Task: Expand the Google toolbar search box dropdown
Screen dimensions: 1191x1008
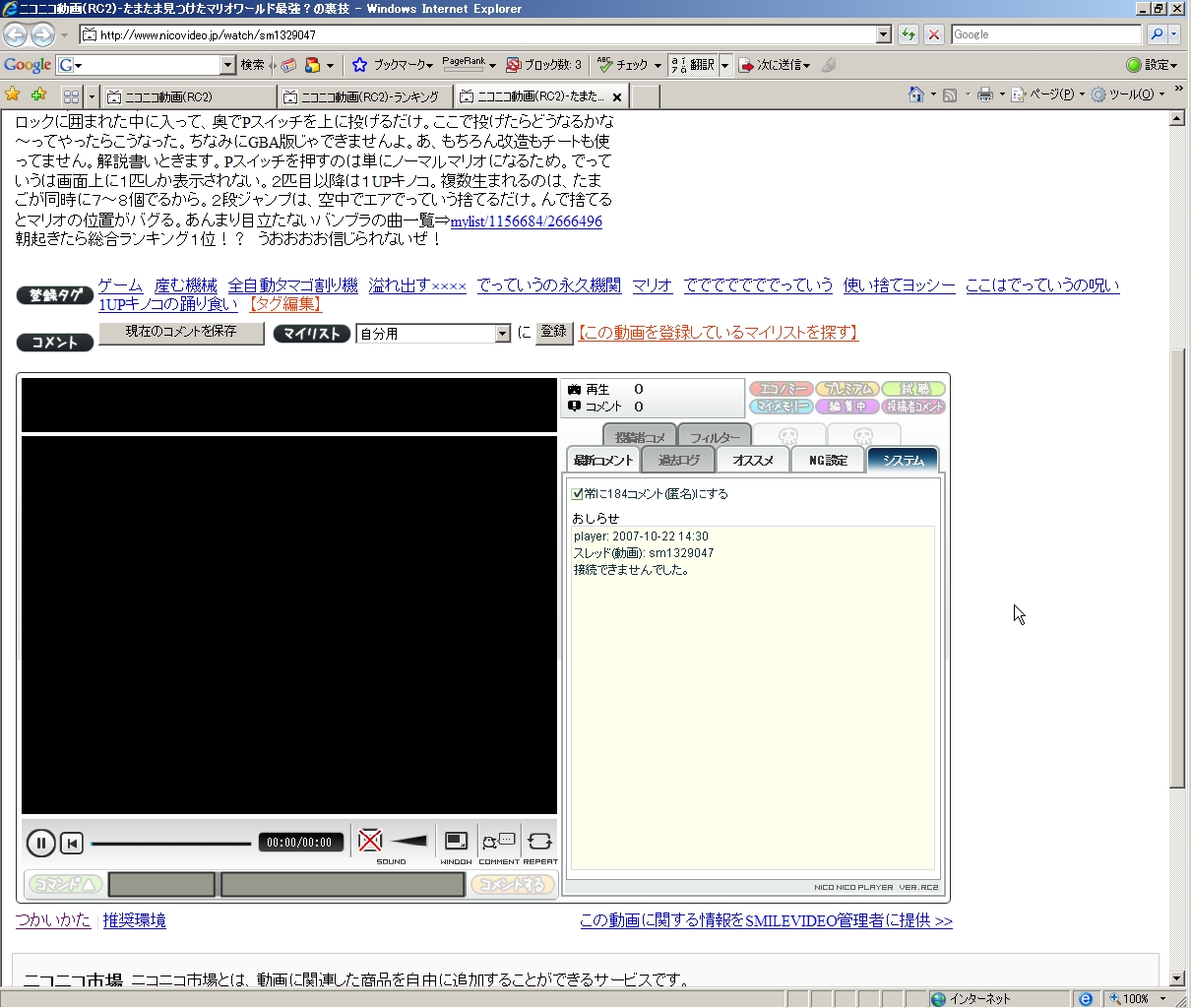Action: (227, 65)
